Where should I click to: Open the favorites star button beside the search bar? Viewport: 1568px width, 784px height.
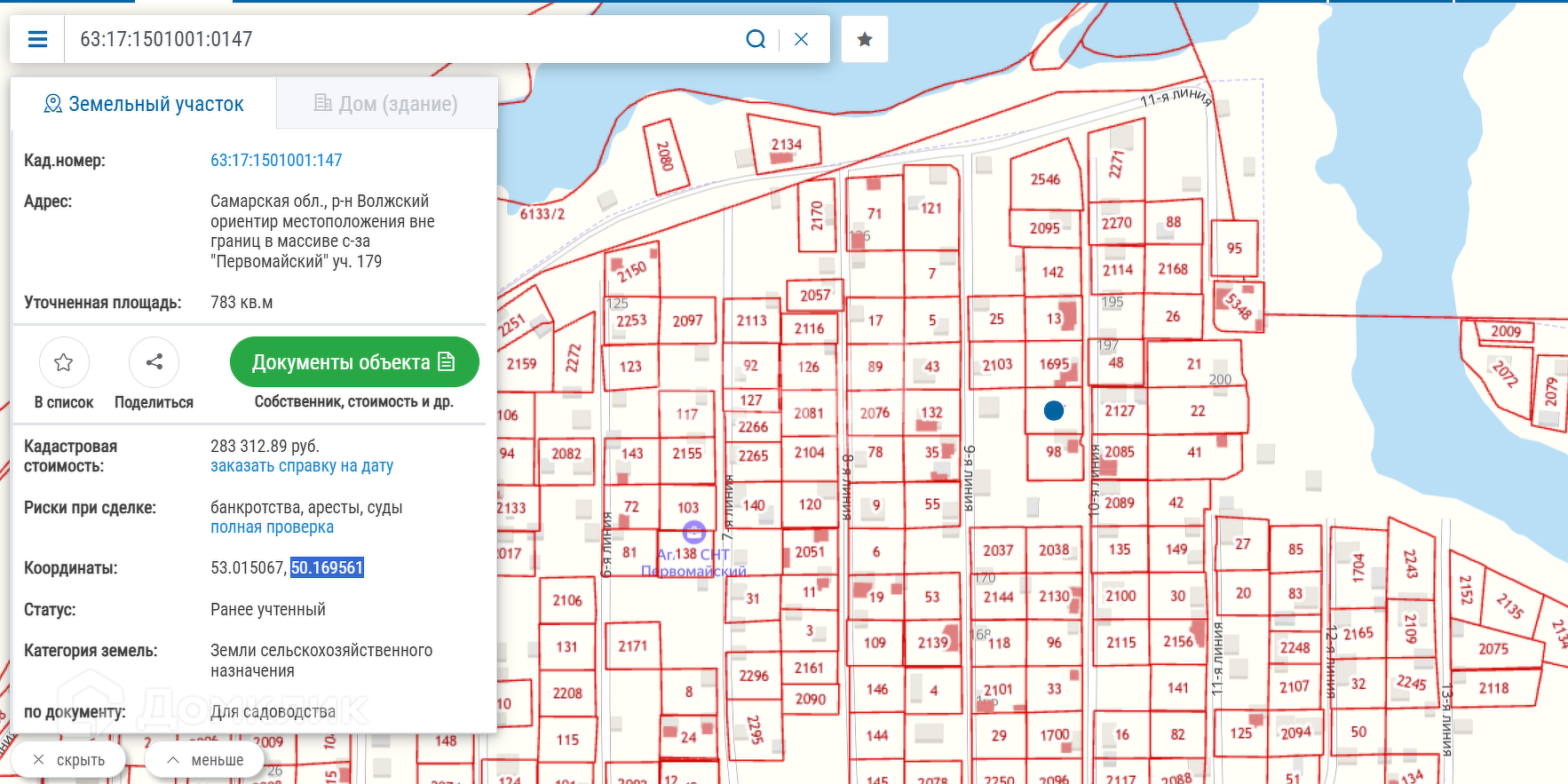pos(865,39)
